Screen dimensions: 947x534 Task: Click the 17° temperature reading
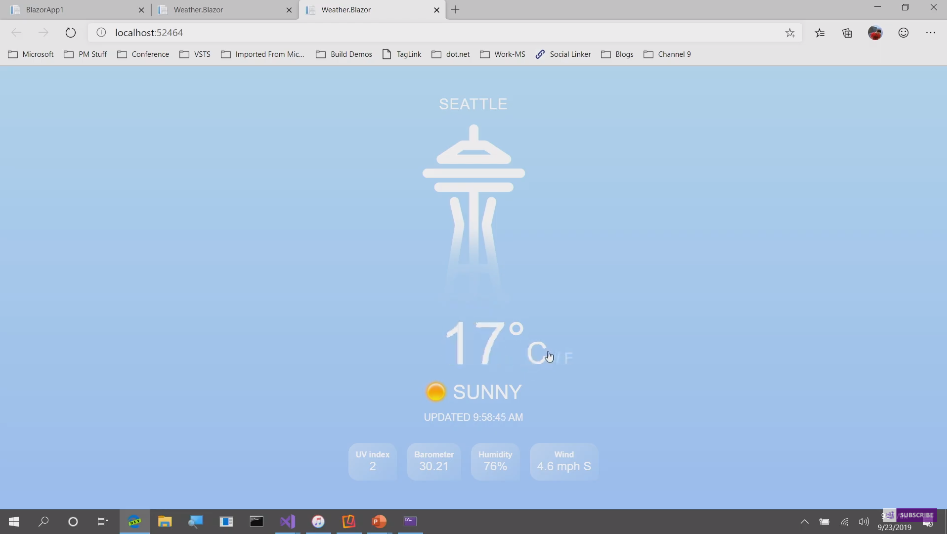pyautogui.click(x=484, y=343)
